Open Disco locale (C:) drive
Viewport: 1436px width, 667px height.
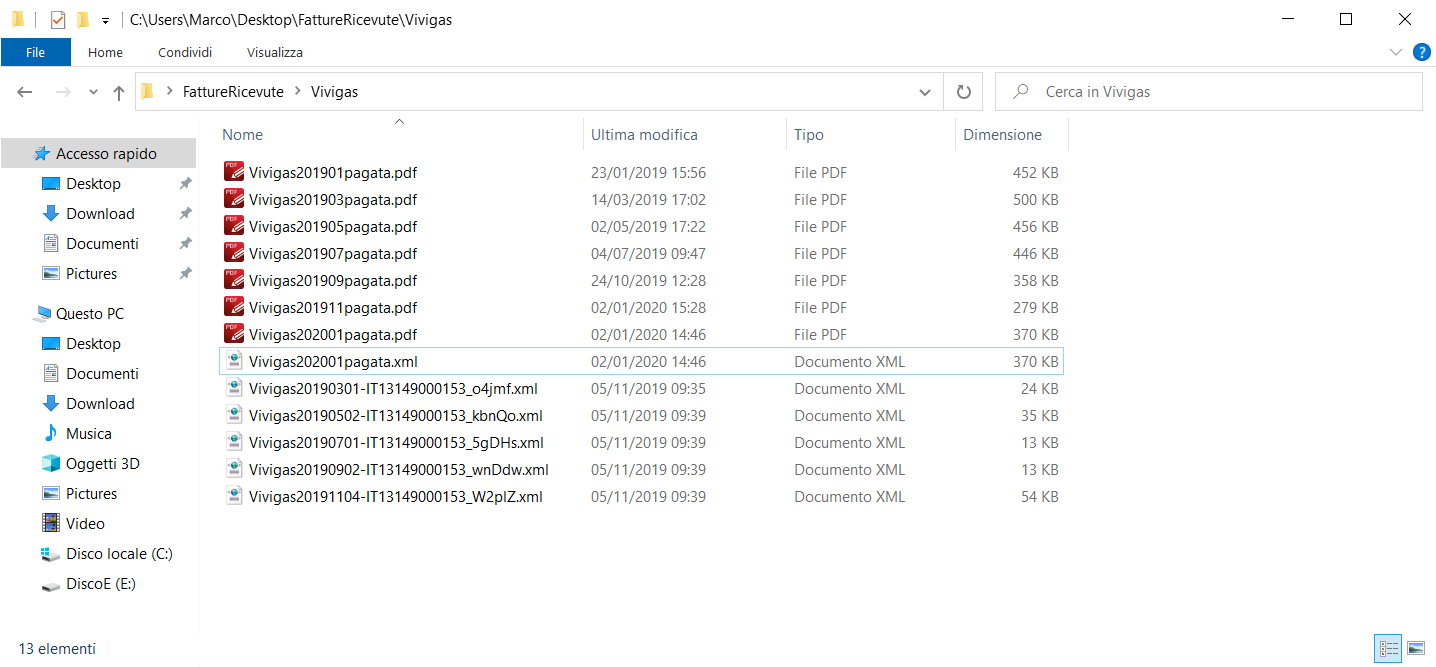click(x=119, y=554)
